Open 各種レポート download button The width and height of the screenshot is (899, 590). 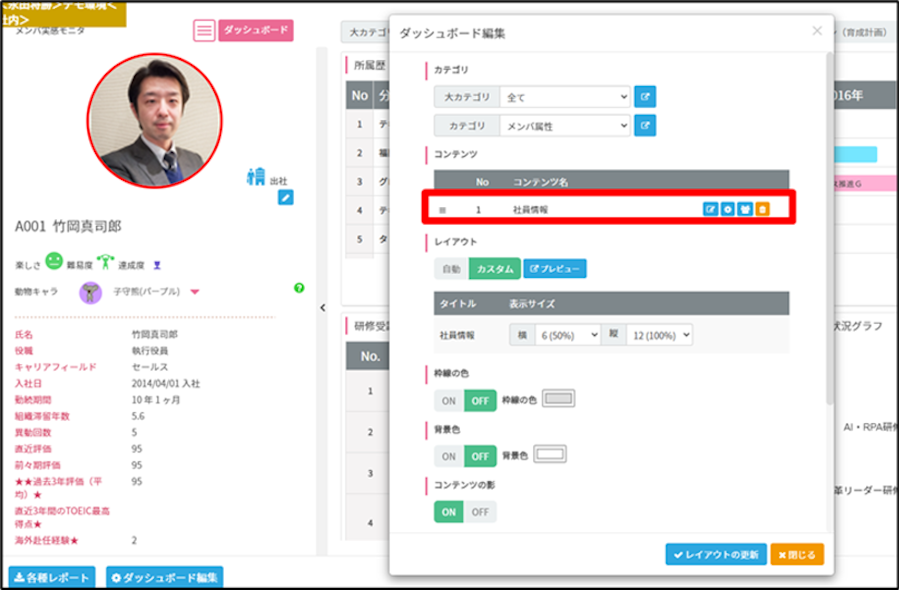52,577
